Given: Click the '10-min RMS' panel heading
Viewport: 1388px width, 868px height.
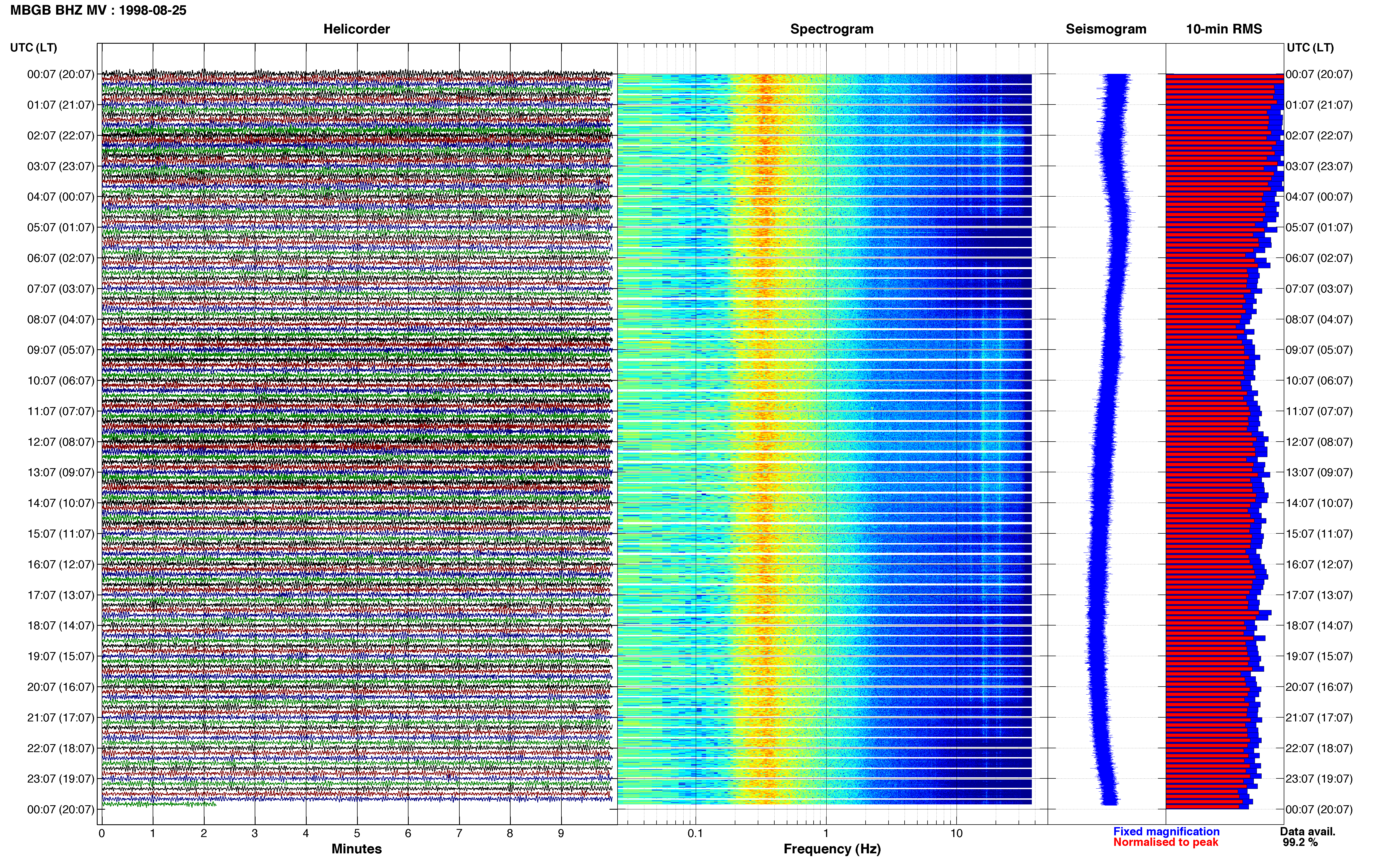Looking at the screenshot, I should 1224,29.
